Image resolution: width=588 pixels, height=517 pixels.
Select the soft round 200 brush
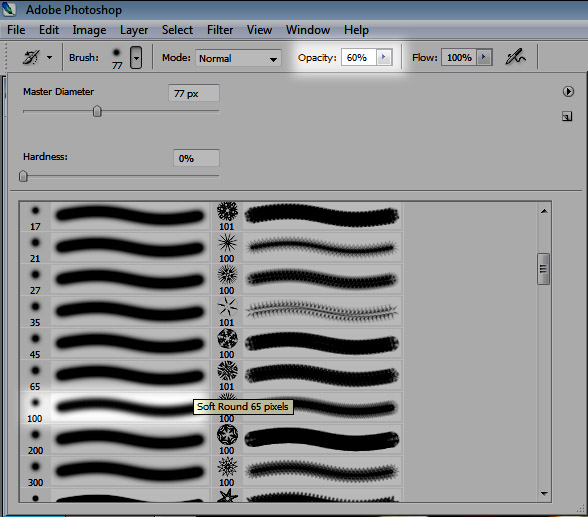[114, 440]
